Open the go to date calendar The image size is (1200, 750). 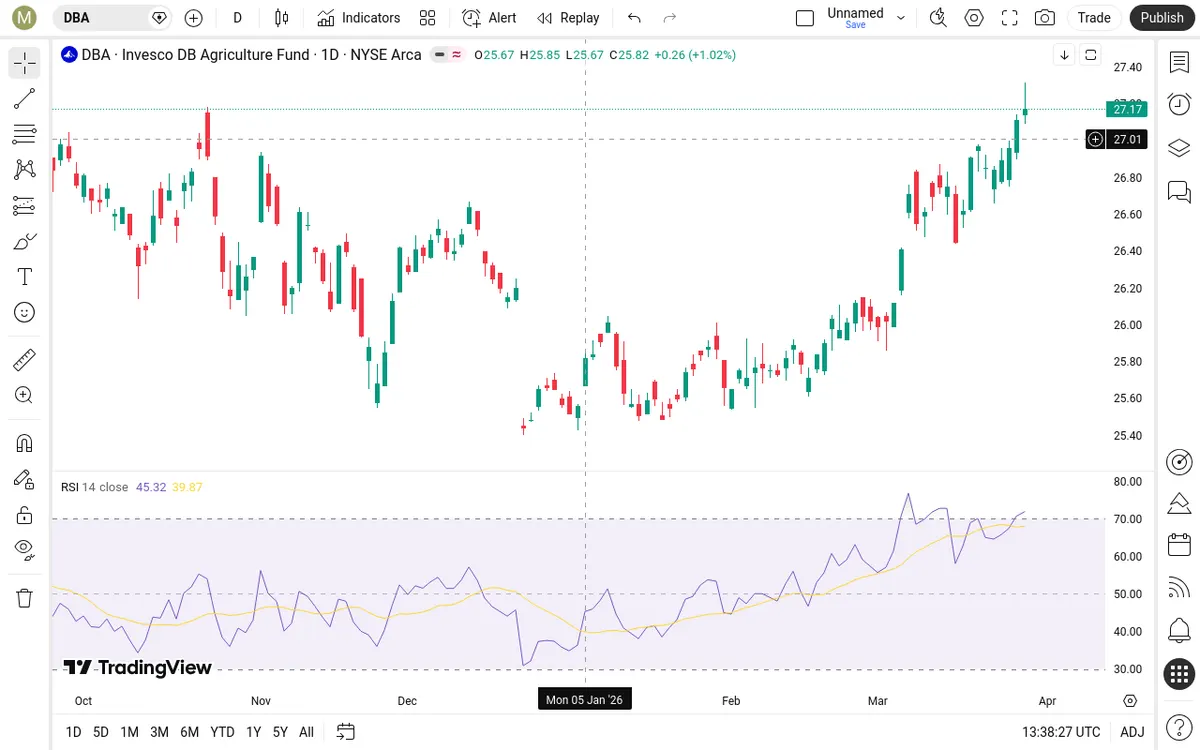pos(346,732)
